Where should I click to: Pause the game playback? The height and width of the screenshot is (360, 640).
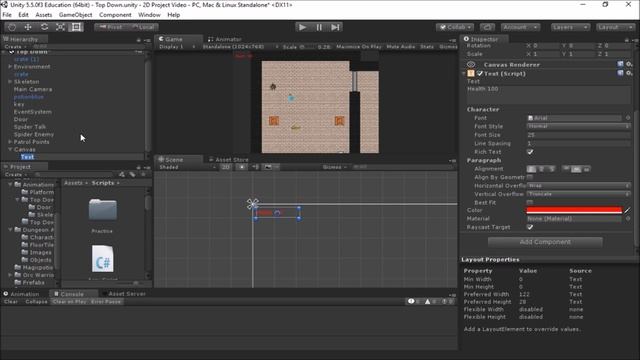click(319, 27)
